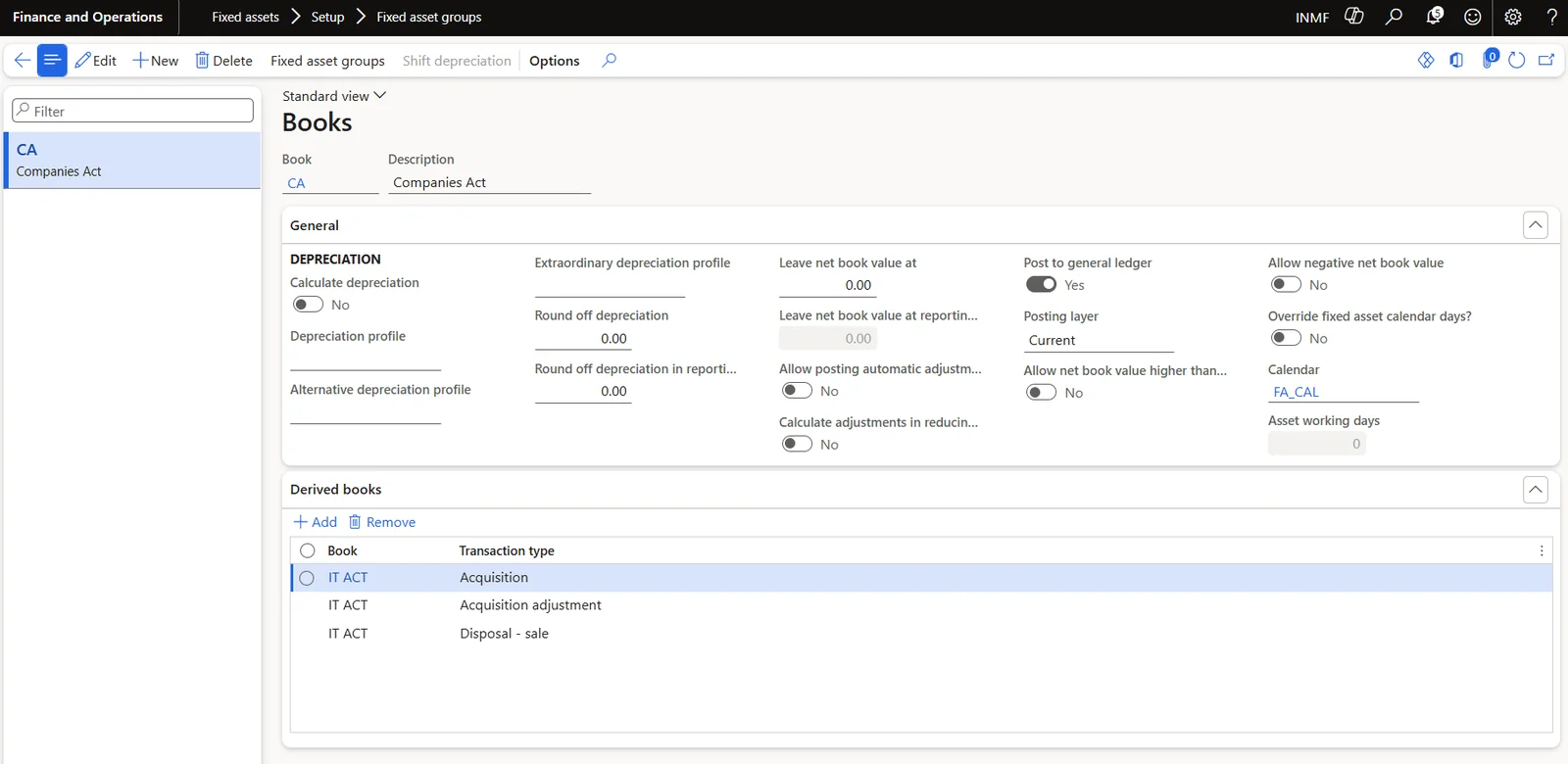The height and width of the screenshot is (764, 1568).
Task: Toggle Post to general ledger switch
Action: point(1041,284)
